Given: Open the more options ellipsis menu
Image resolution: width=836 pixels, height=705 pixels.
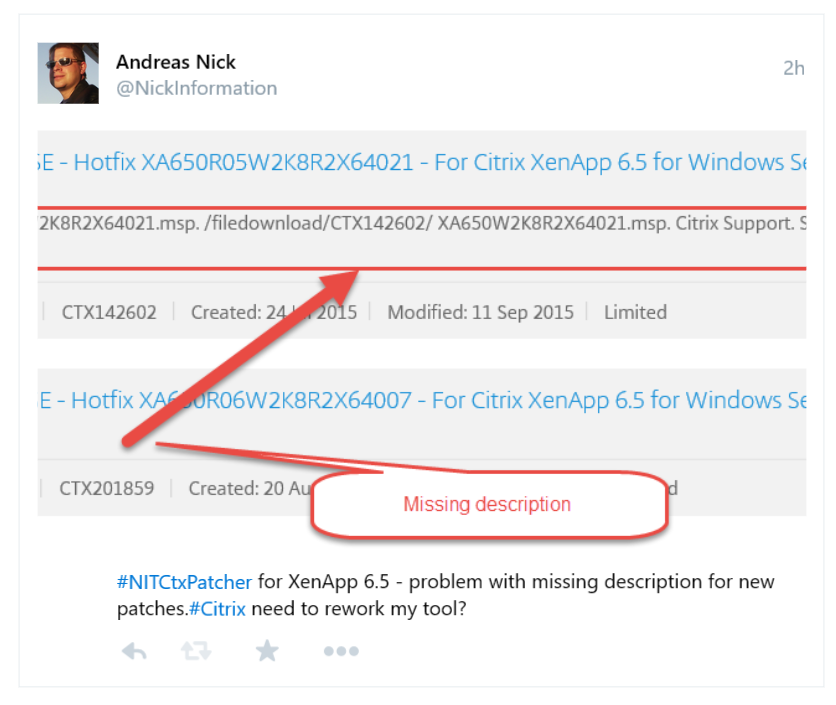Looking at the screenshot, I should click(x=341, y=651).
